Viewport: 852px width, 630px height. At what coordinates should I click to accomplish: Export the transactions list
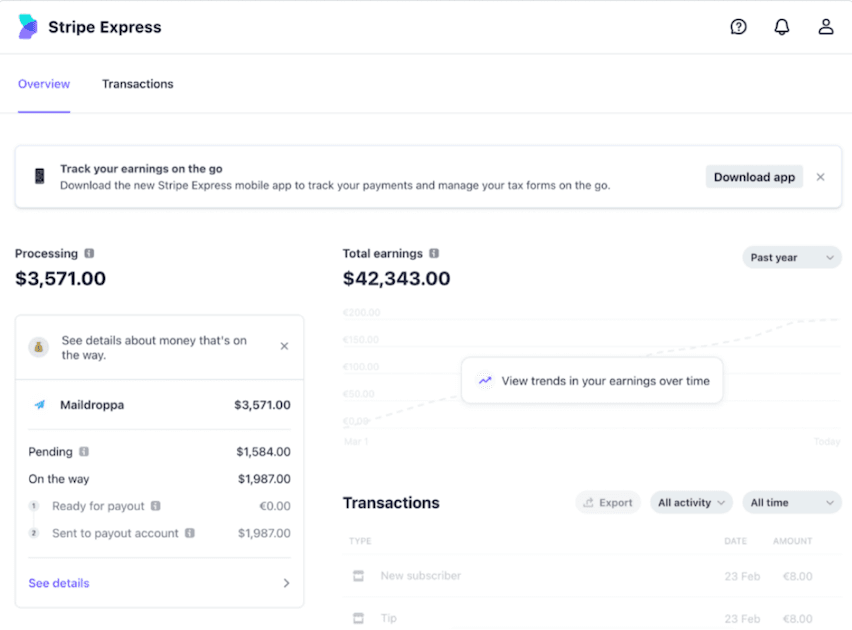607,502
